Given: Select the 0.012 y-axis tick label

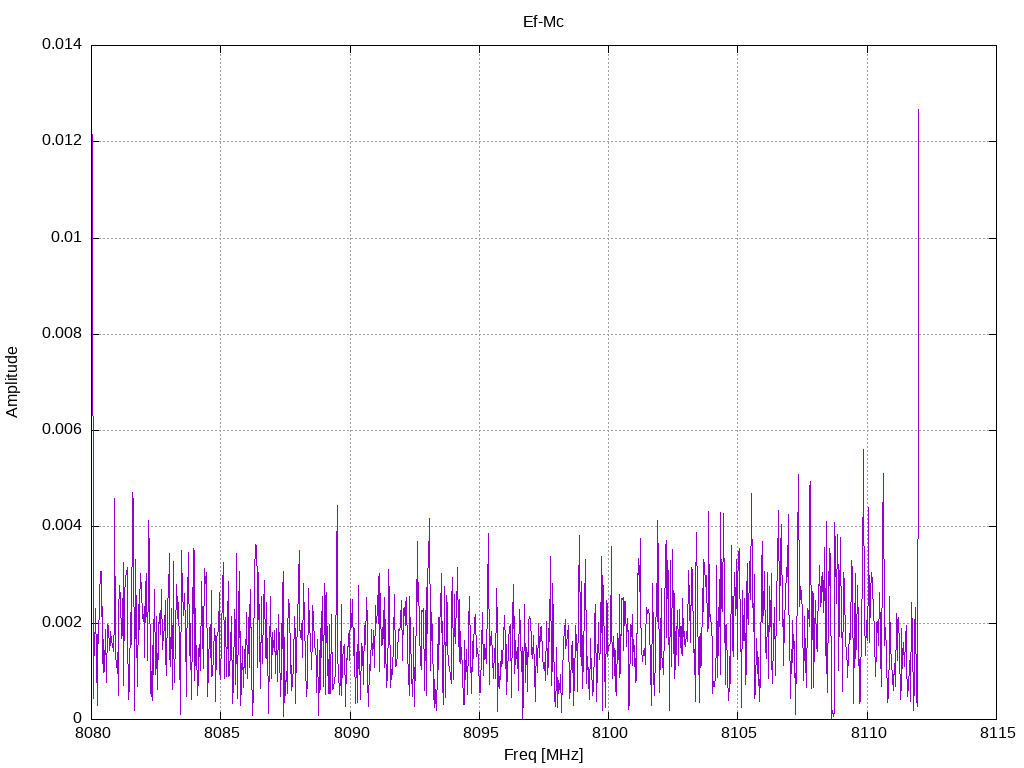Looking at the screenshot, I should [x=61, y=141].
